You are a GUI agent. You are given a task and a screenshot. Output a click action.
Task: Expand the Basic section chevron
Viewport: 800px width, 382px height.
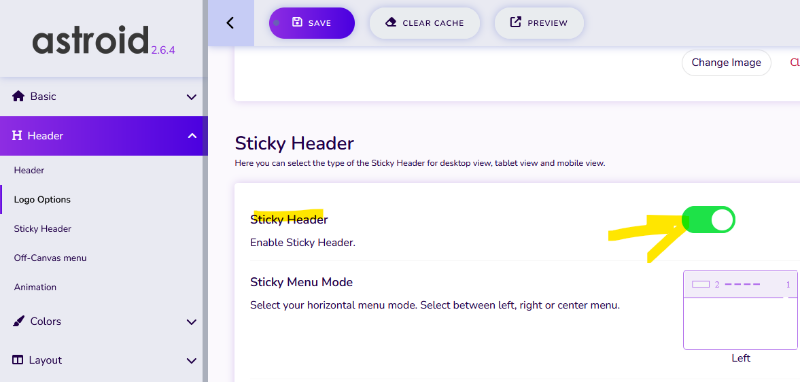(191, 97)
